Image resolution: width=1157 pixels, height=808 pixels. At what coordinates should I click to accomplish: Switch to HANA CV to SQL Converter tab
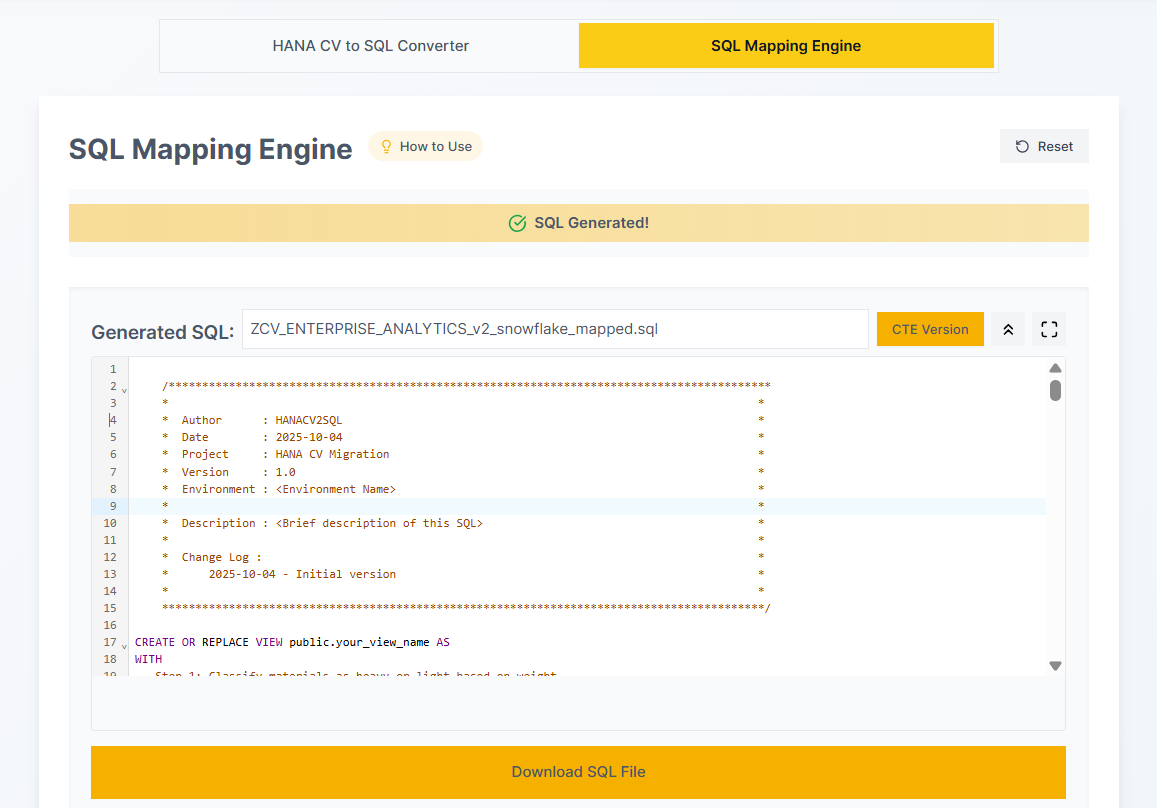(x=370, y=46)
